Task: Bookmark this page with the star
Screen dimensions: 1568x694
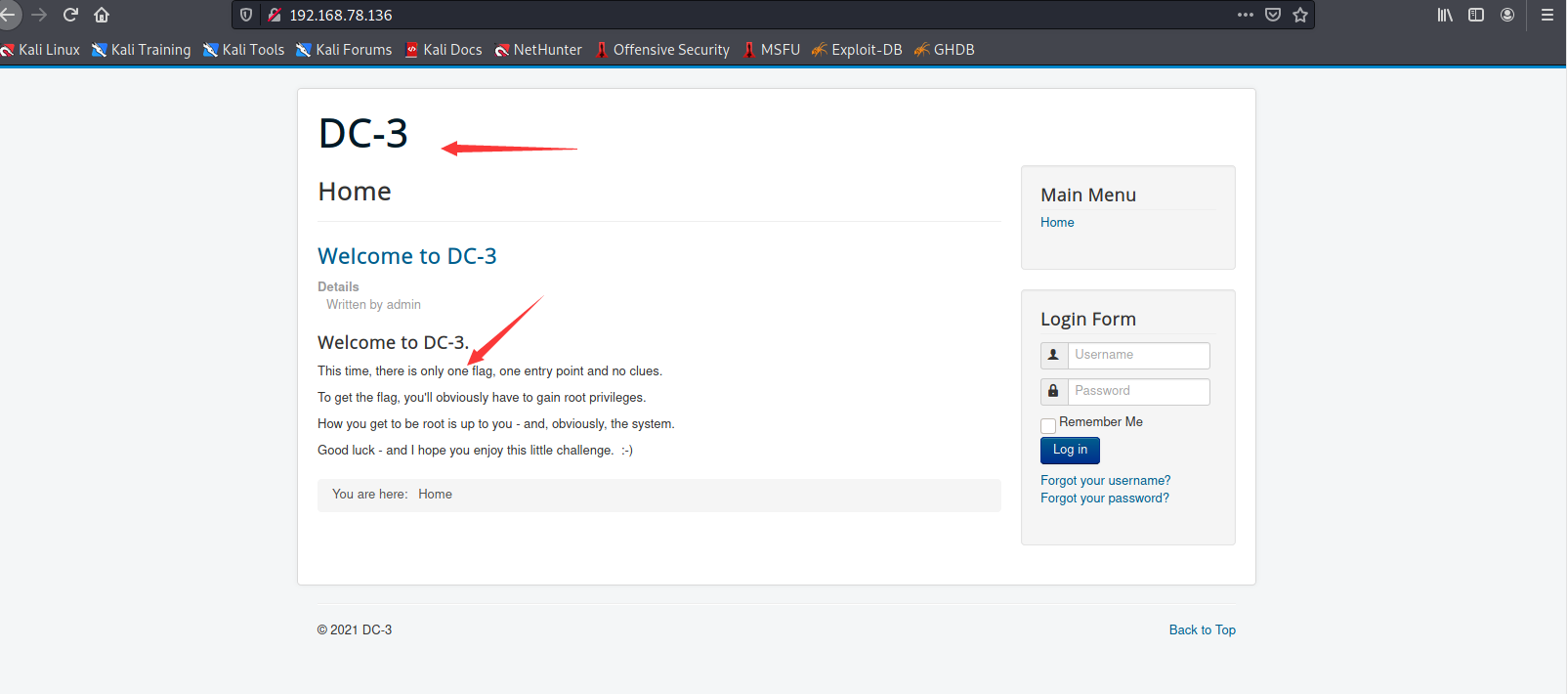Action: [1300, 15]
